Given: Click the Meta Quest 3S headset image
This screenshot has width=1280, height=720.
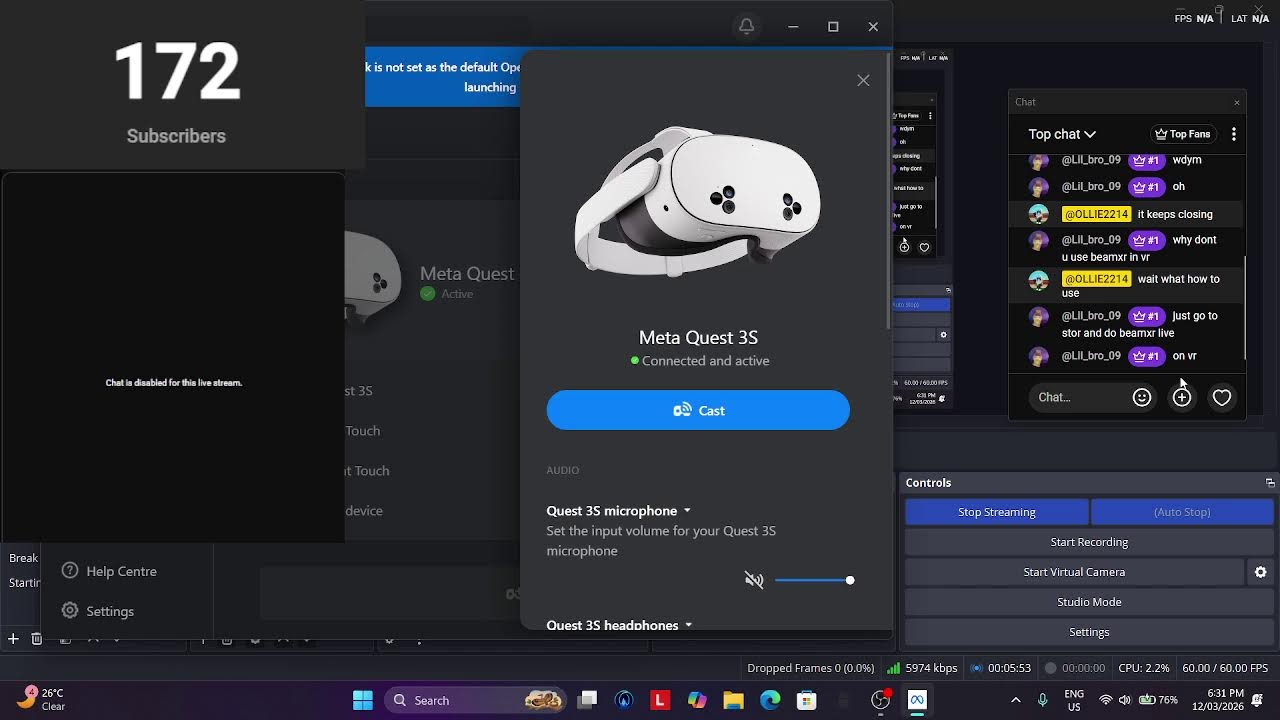Looking at the screenshot, I should click(698, 200).
